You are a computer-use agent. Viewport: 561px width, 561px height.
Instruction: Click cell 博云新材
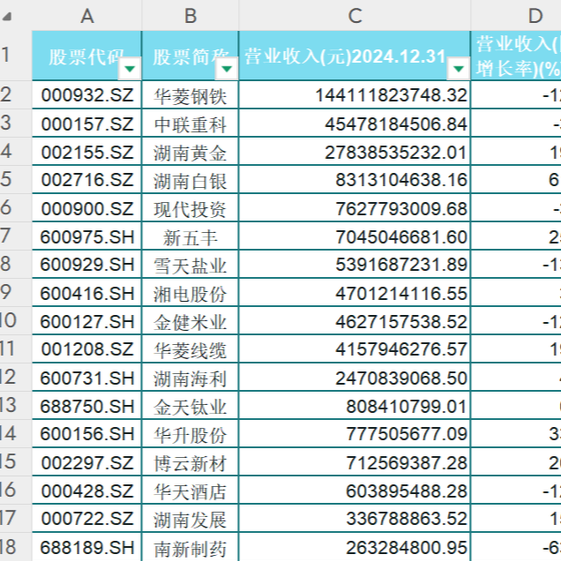coord(190,462)
